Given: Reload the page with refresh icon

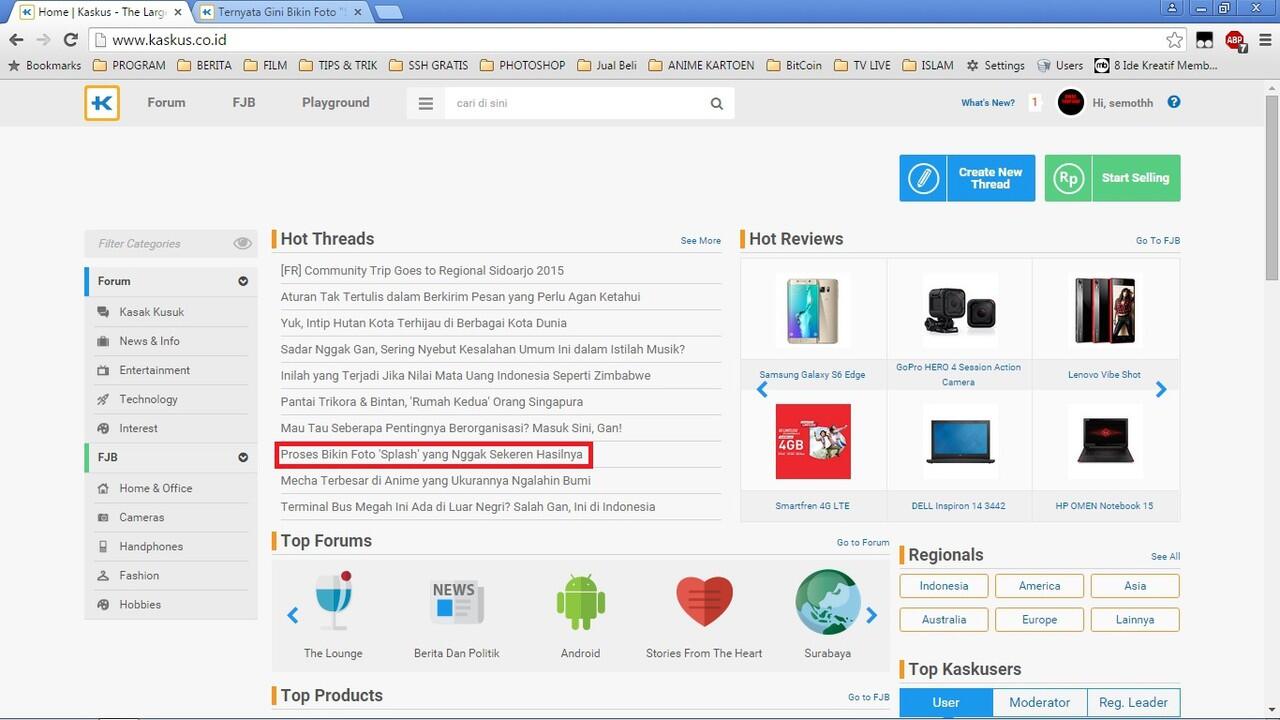Looking at the screenshot, I should coord(70,40).
